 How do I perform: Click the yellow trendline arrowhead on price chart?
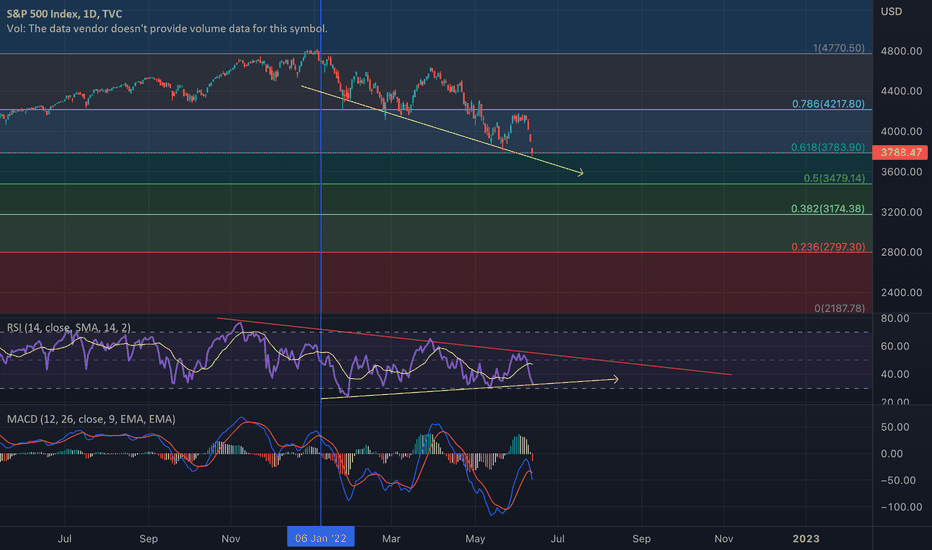(580, 174)
